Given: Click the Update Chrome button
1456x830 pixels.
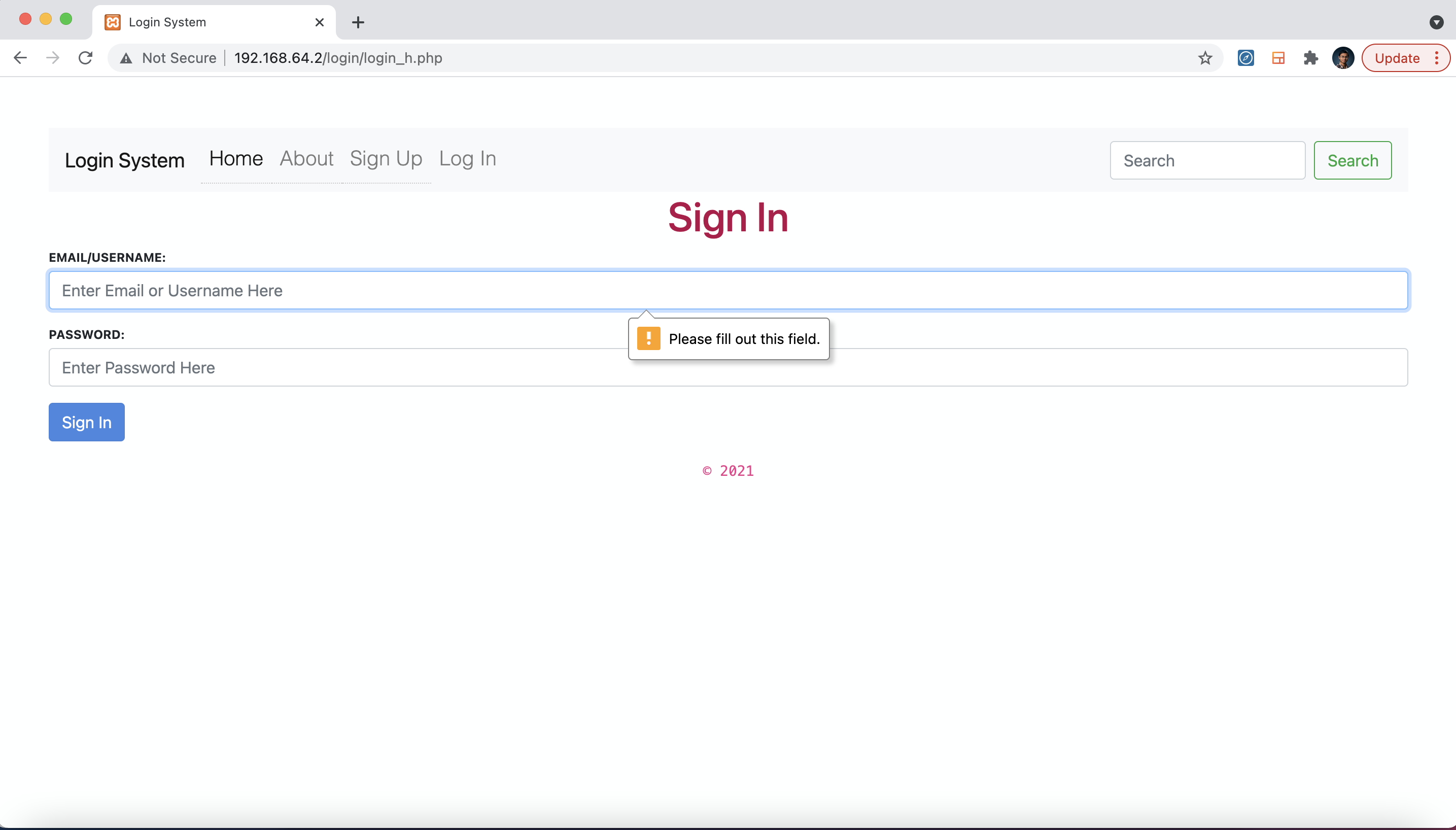Looking at the screenshot, I should pyautogui.click(x=1397, y=58).
